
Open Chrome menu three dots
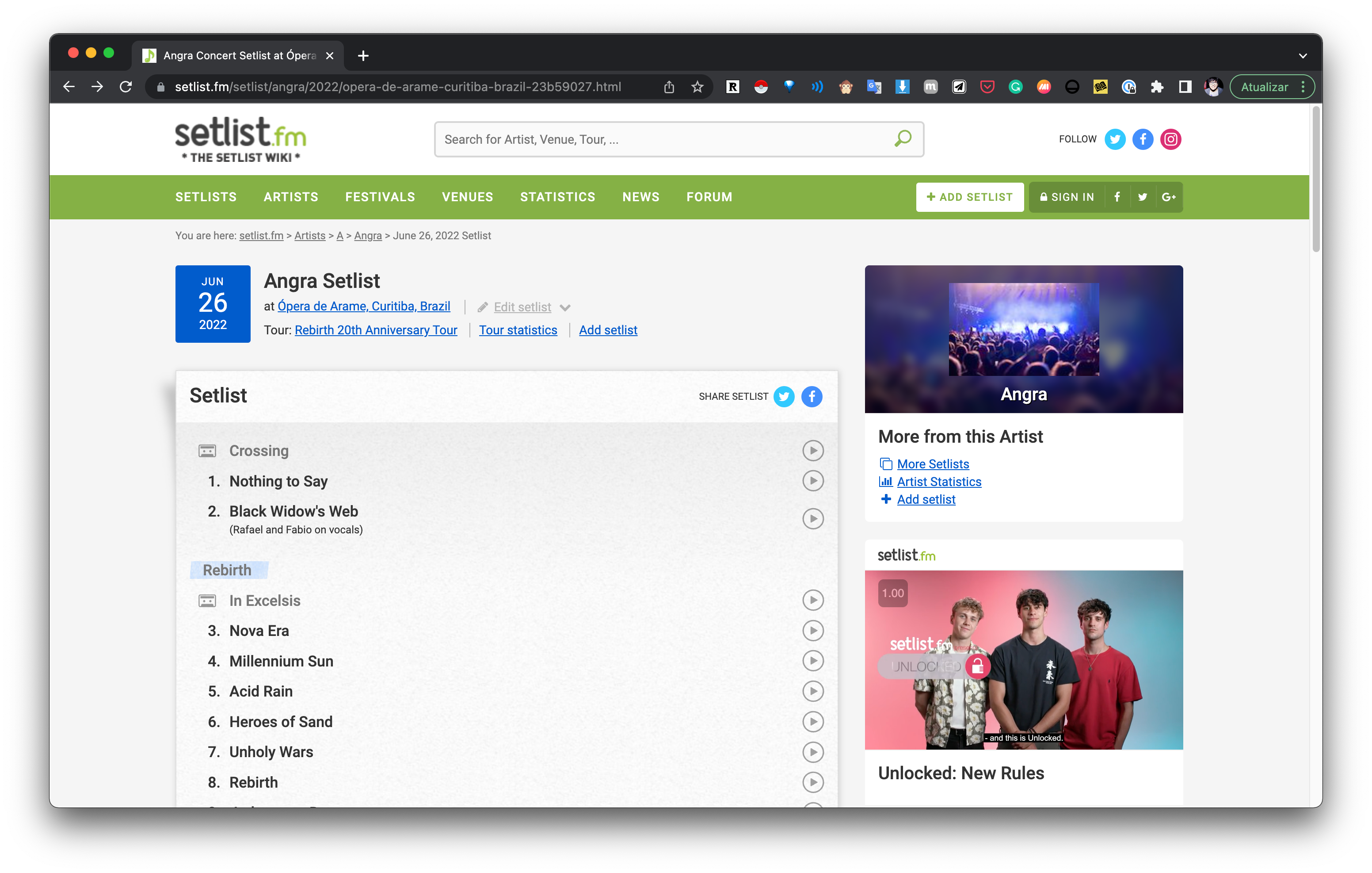click(1303, 87)
